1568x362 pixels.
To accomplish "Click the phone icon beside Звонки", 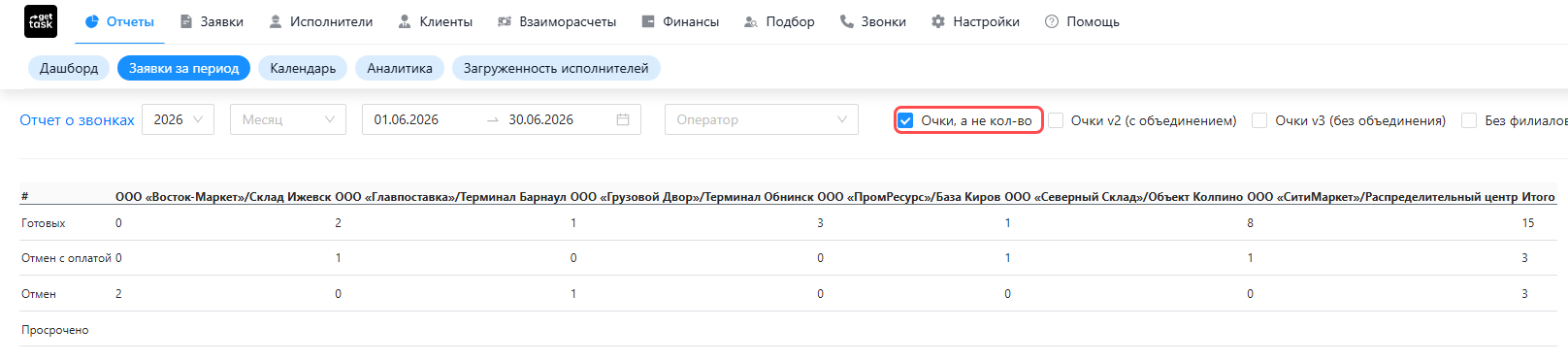I will [x=847, y=21].
